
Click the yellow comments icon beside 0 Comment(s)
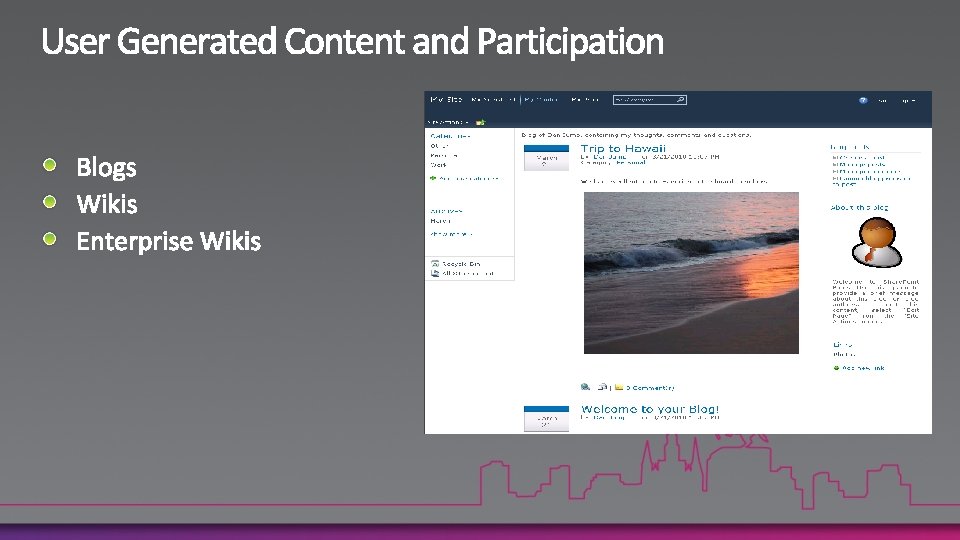click(619, 387)
